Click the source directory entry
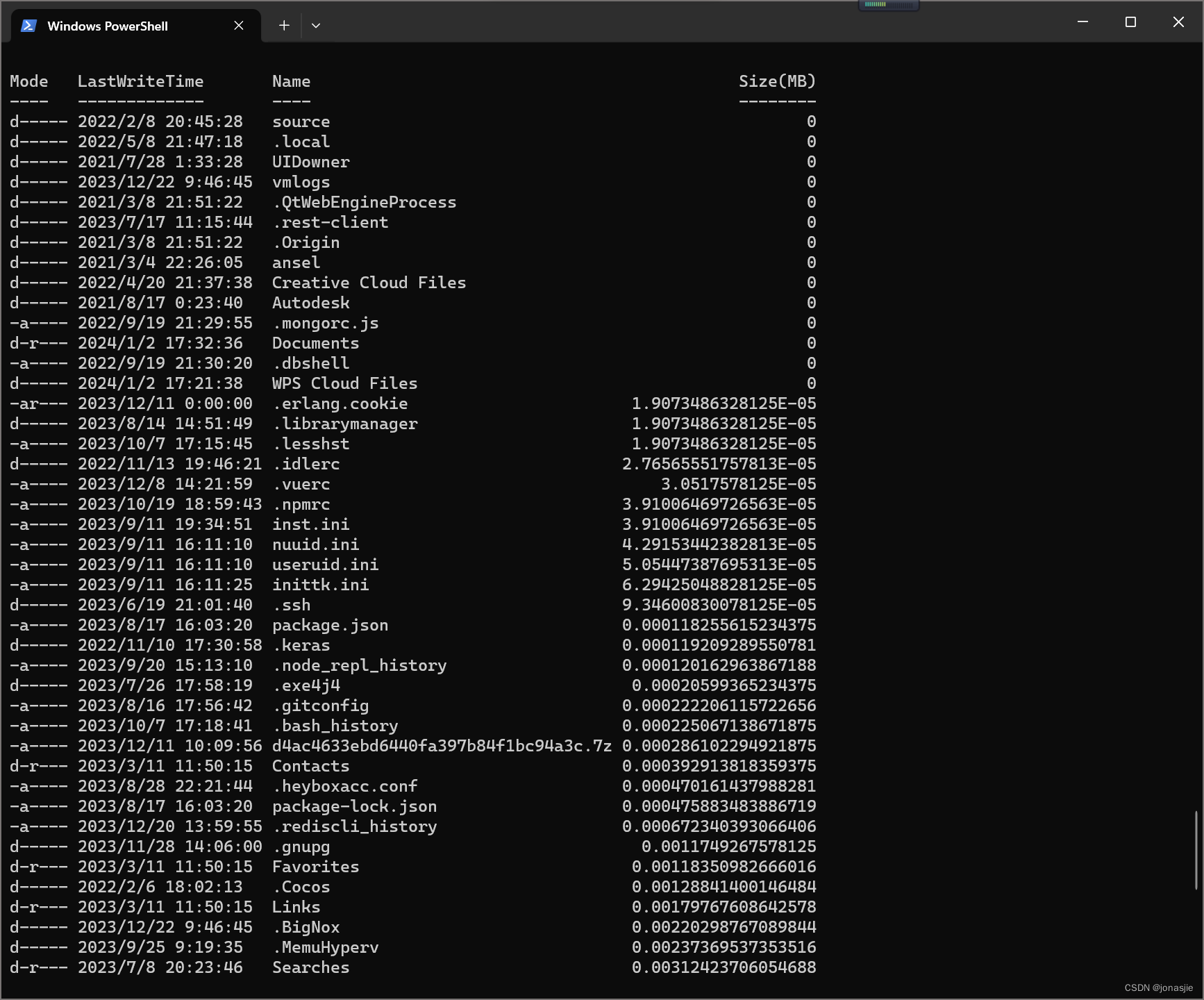Screen dimensions: 1204x1000 pos(301,122)
